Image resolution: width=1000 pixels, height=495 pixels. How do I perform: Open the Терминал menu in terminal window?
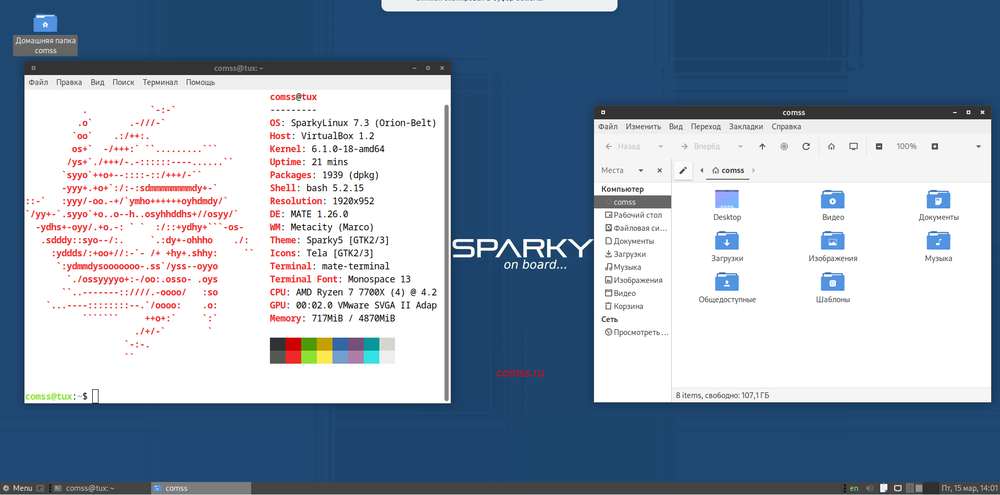(159, 82)
